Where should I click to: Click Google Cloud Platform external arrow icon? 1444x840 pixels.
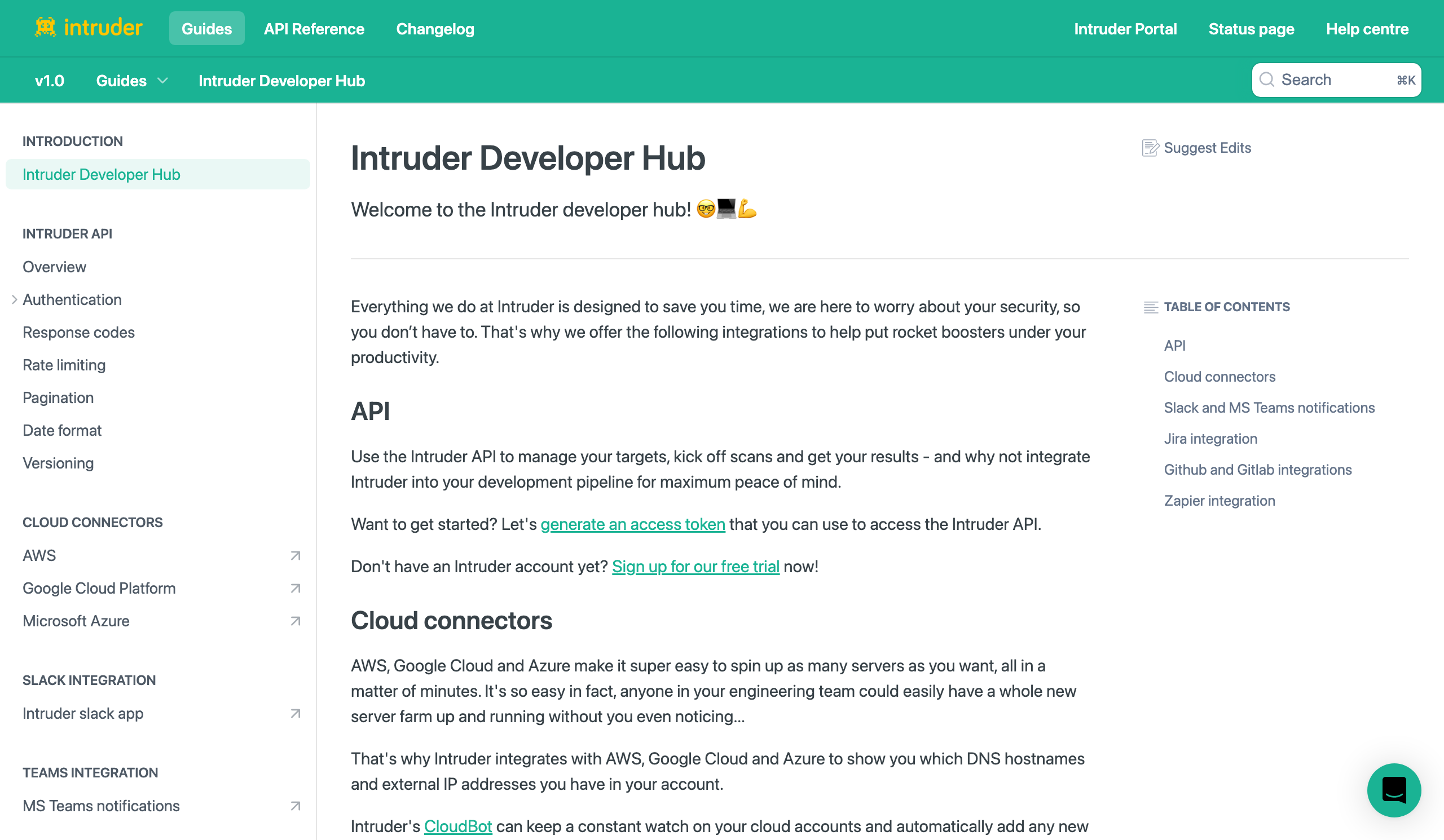tap(296, 588)
